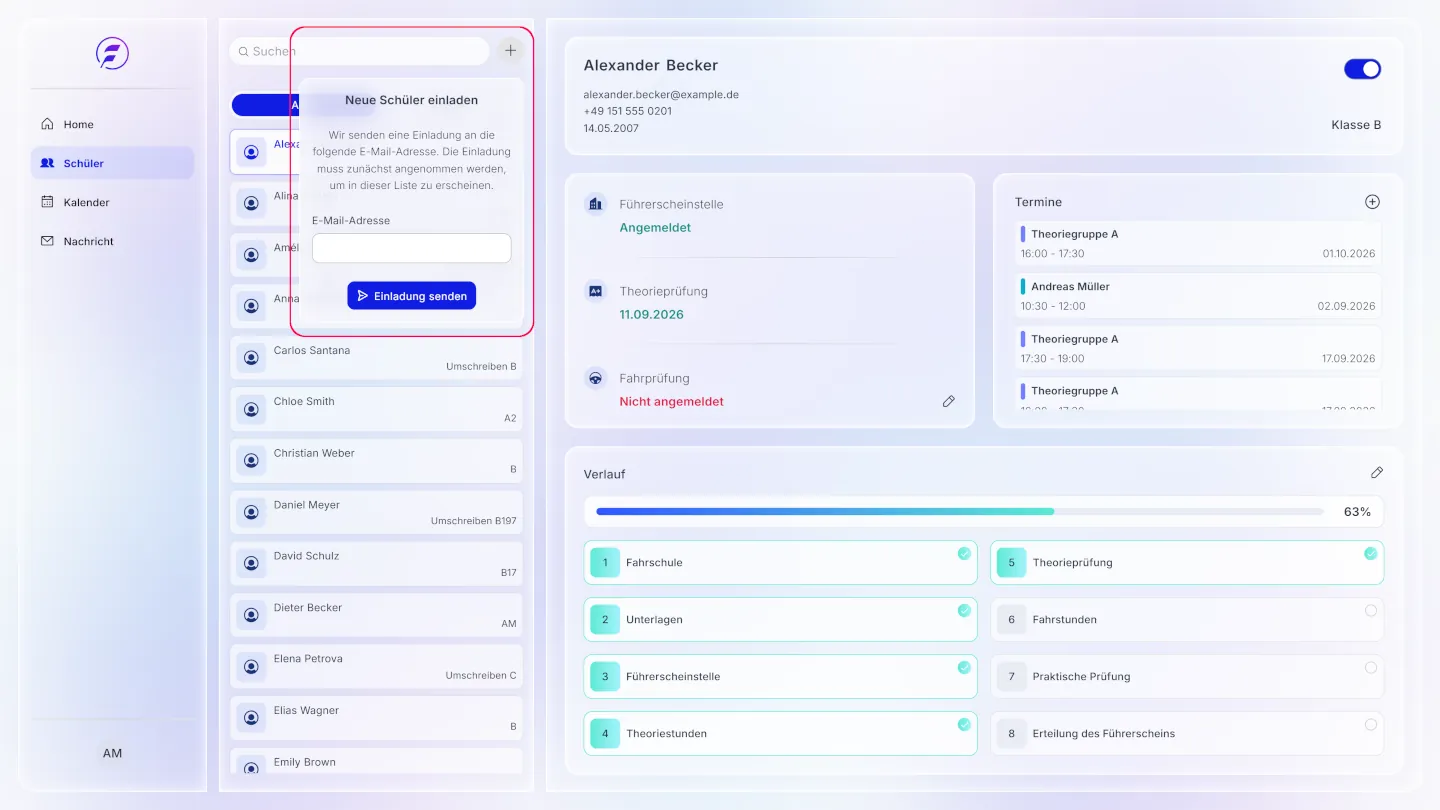The width and height of the screenshot is (1440, 810).
Task: Click Dieter Becker's avatar icon
Action: point(251,616)
